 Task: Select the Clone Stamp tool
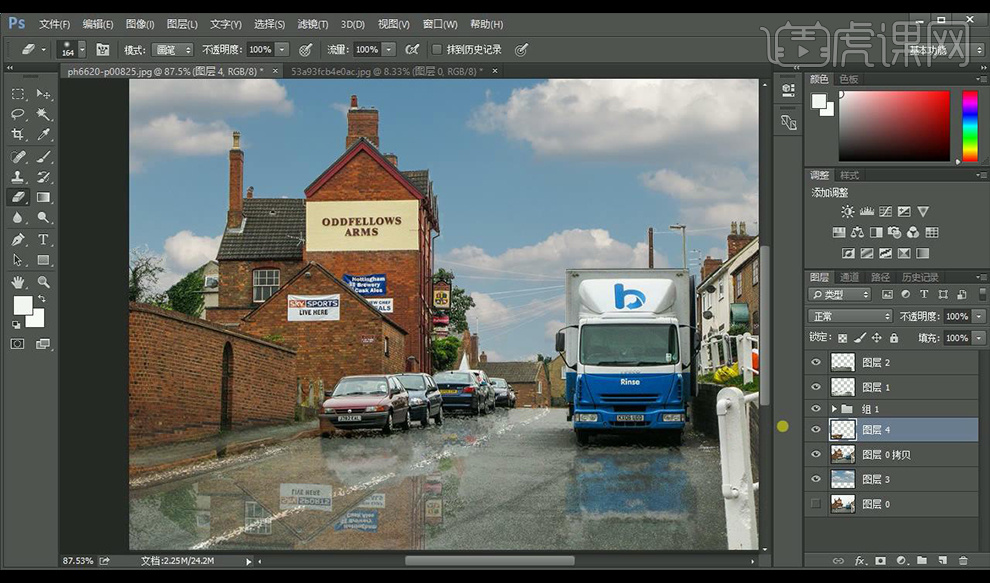[18, 177]
